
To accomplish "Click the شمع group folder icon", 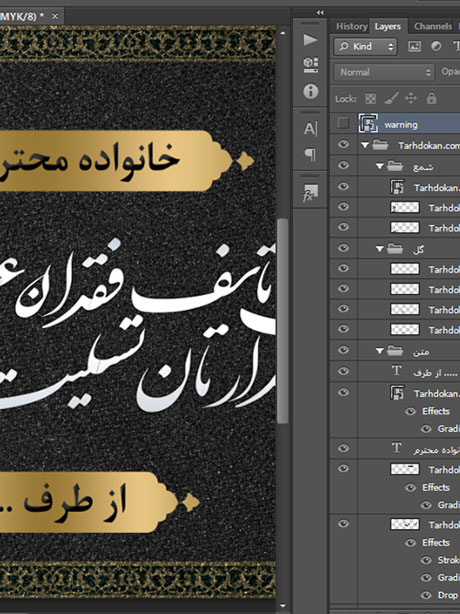I will pos(395,166).
